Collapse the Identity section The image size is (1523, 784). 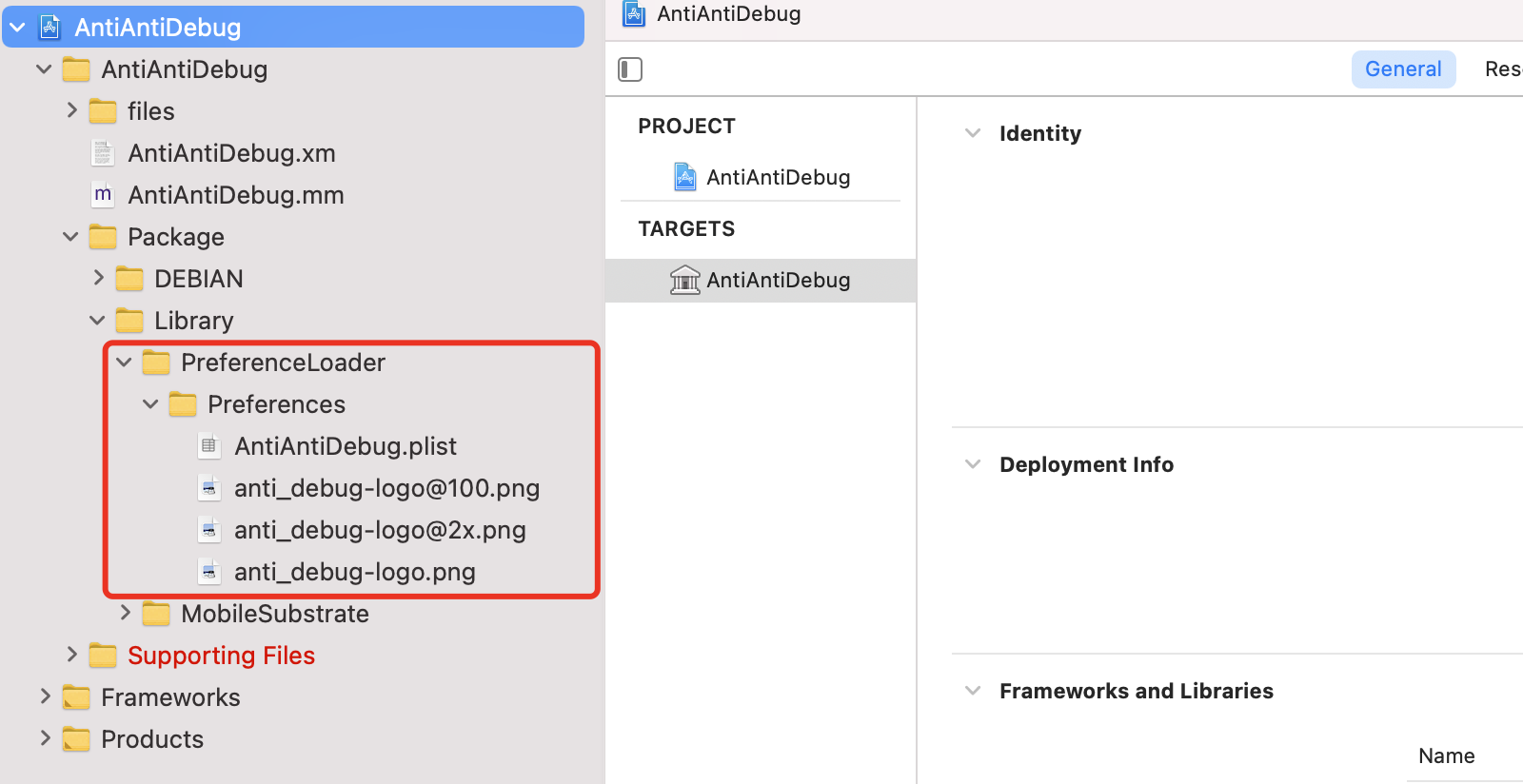coord(973,133)
